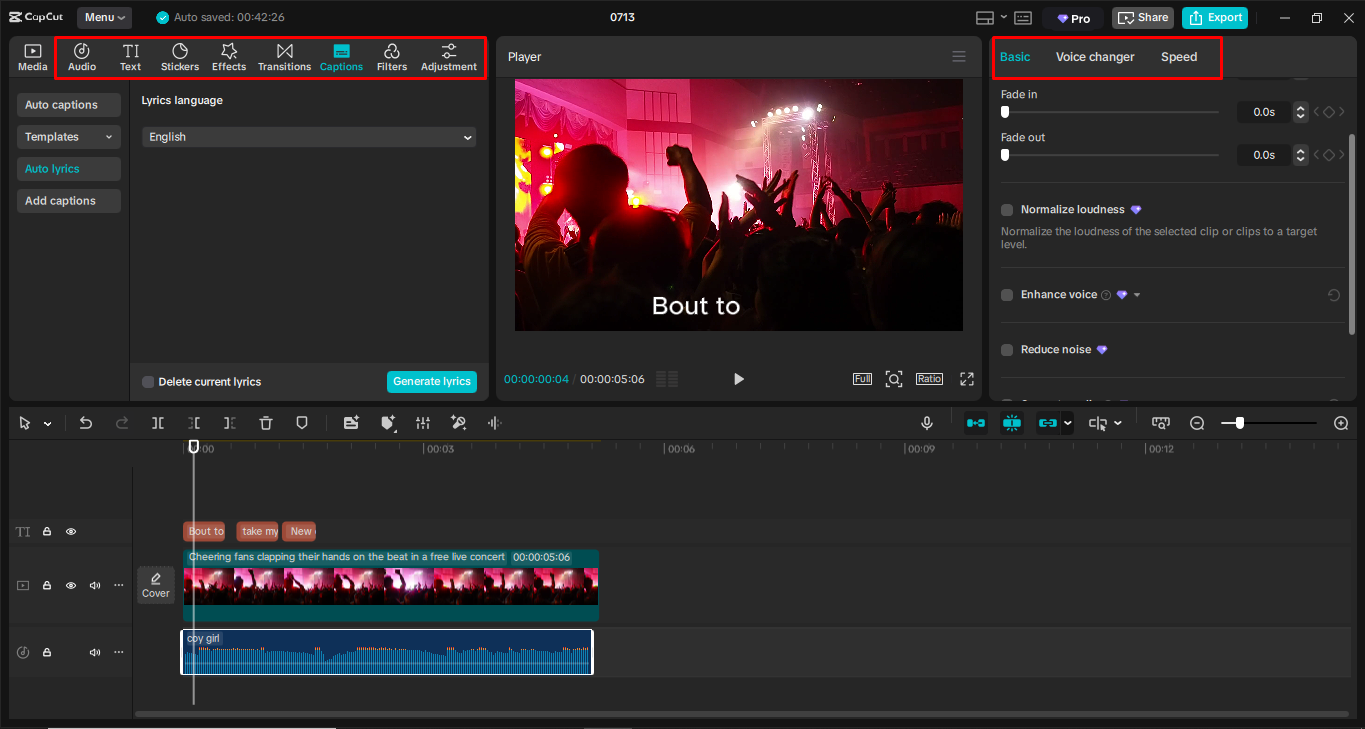Image resolution: width=1365 pixels, height=729 pixels.
Task: Open the Lyrics language dropdown
Action: tap(308, 136)
